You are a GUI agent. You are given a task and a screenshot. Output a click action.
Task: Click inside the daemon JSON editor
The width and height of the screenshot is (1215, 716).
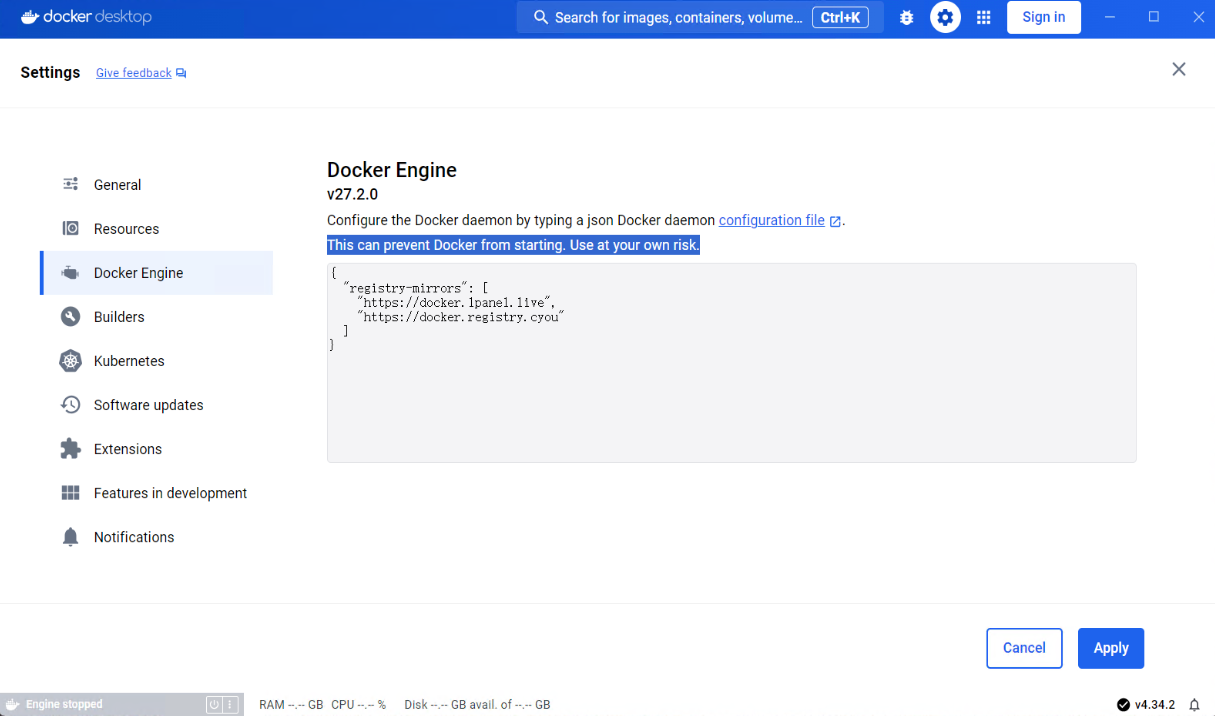click(x=731, y=400)
